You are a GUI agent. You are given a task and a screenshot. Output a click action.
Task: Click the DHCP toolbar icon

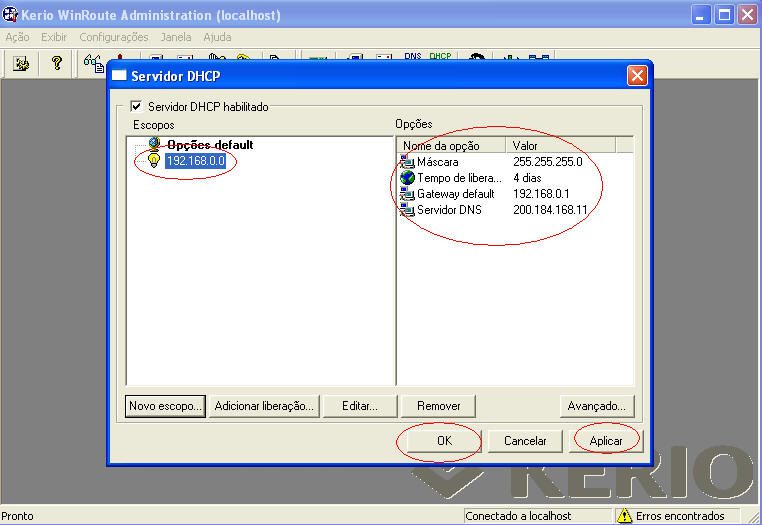coord(440,57)
